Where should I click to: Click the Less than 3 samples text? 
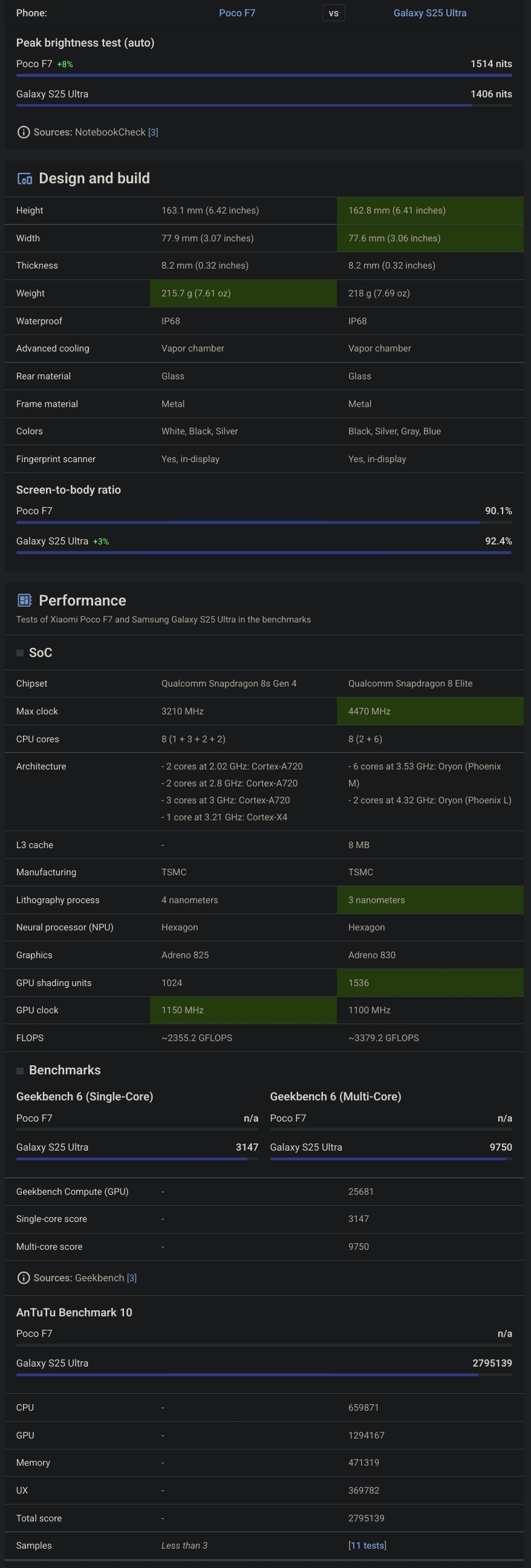(184, 1546)
